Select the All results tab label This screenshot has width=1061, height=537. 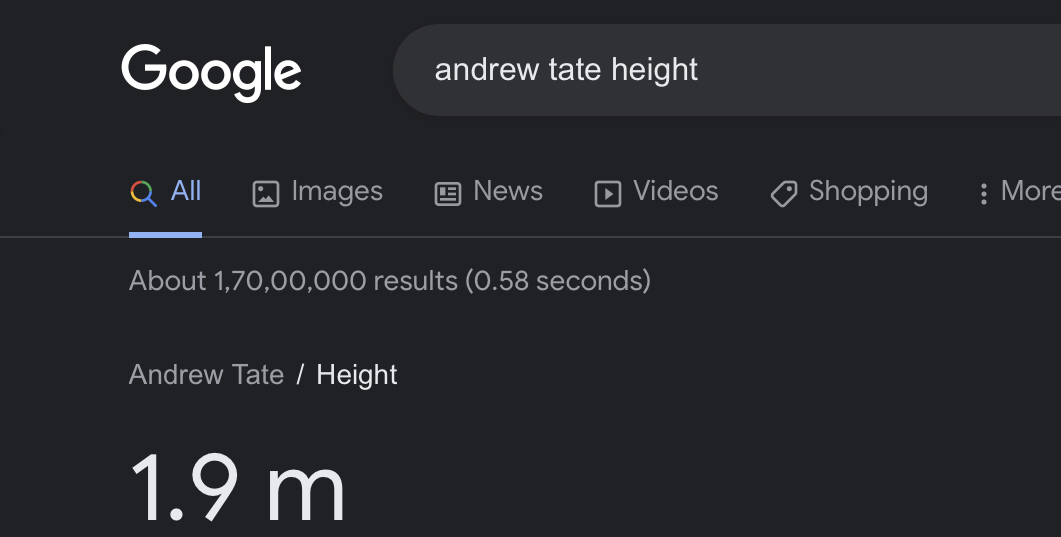(x=186, y=191)
